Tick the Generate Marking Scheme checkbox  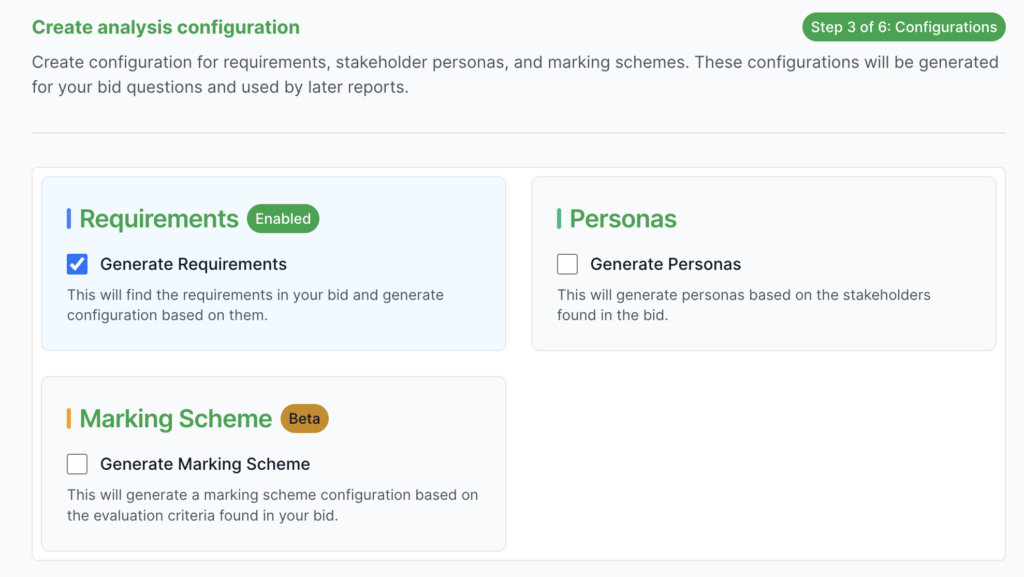77,464
